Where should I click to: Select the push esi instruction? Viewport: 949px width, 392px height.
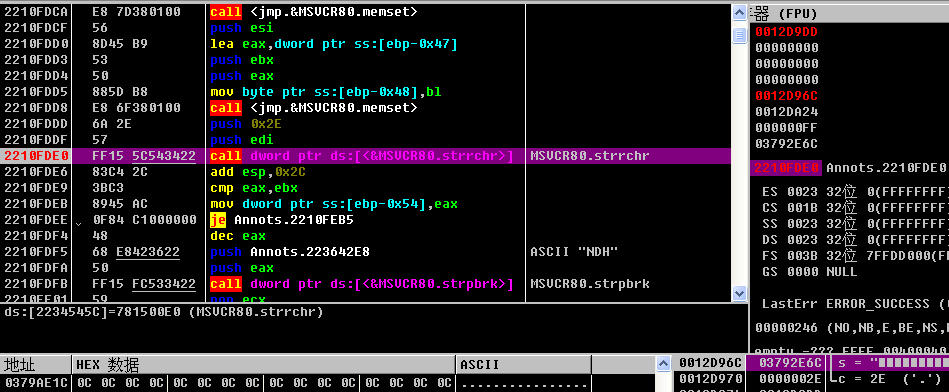point(241,28)
